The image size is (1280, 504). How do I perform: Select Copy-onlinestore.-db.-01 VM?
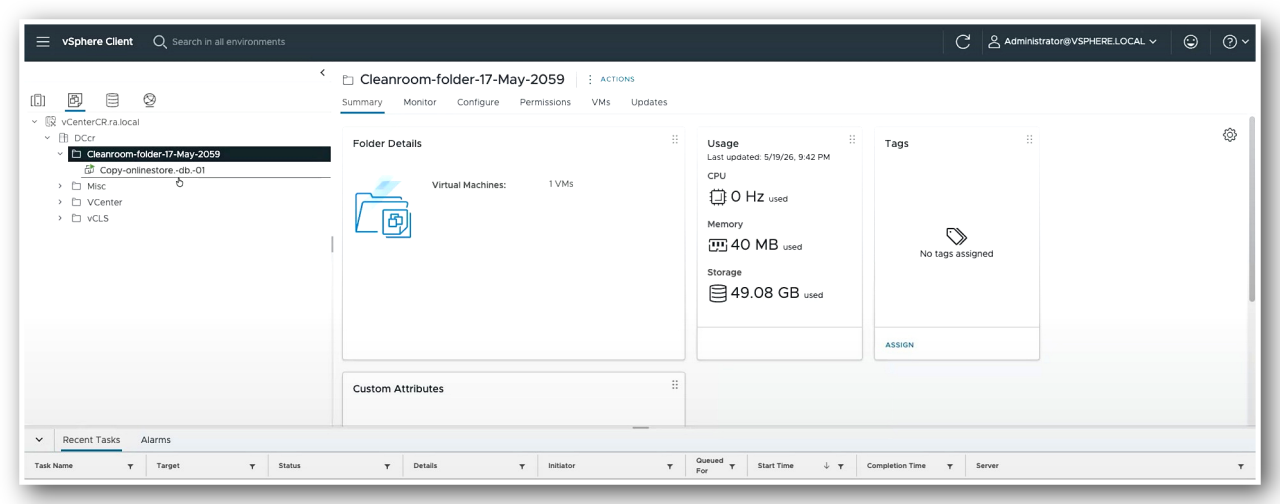(153, 170)
